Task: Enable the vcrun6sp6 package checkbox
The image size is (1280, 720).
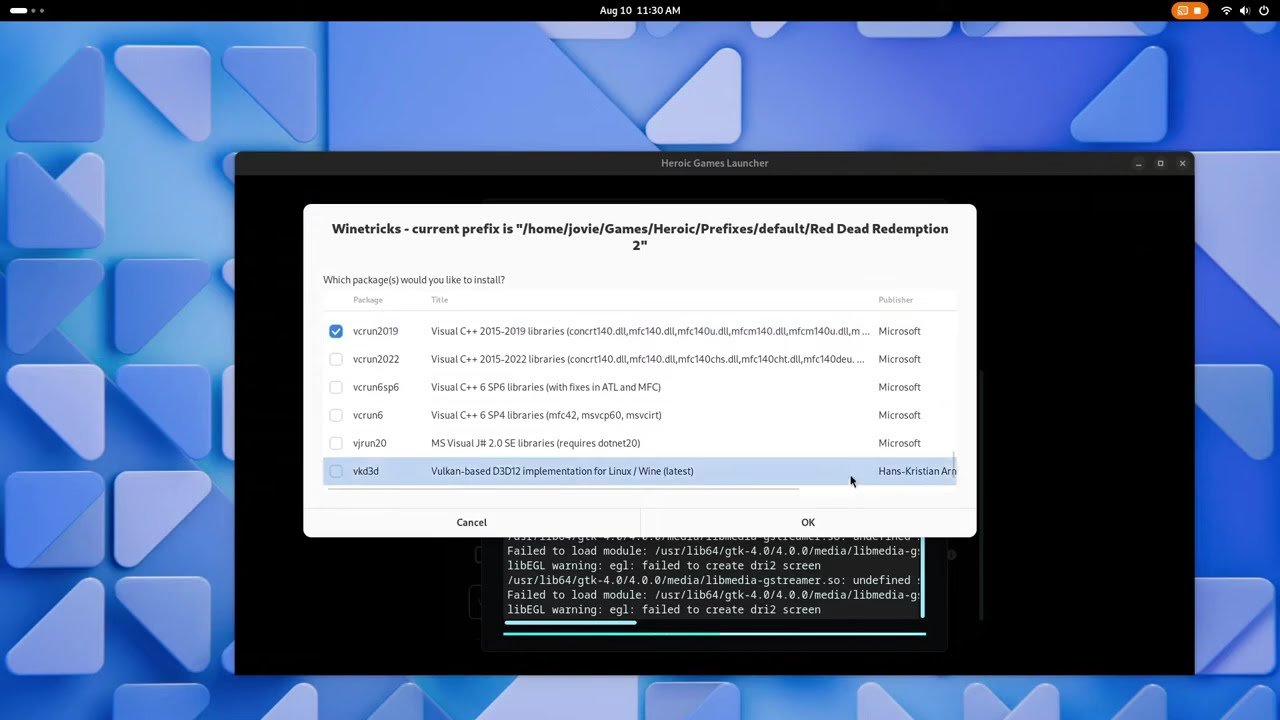Action: 336,387
